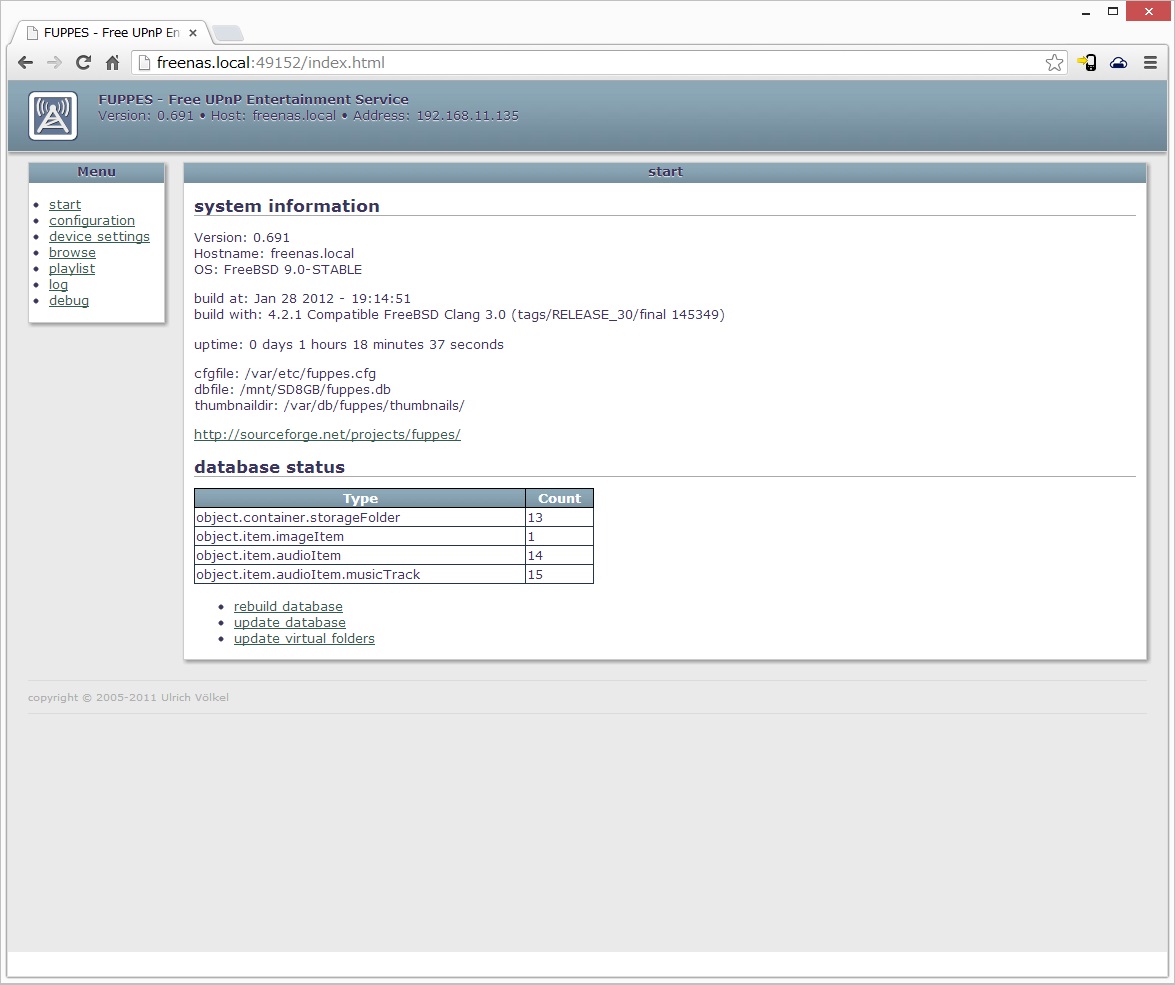Click the copyright Ulrich Völkel footer text
1175x985 pixels.
128,697
